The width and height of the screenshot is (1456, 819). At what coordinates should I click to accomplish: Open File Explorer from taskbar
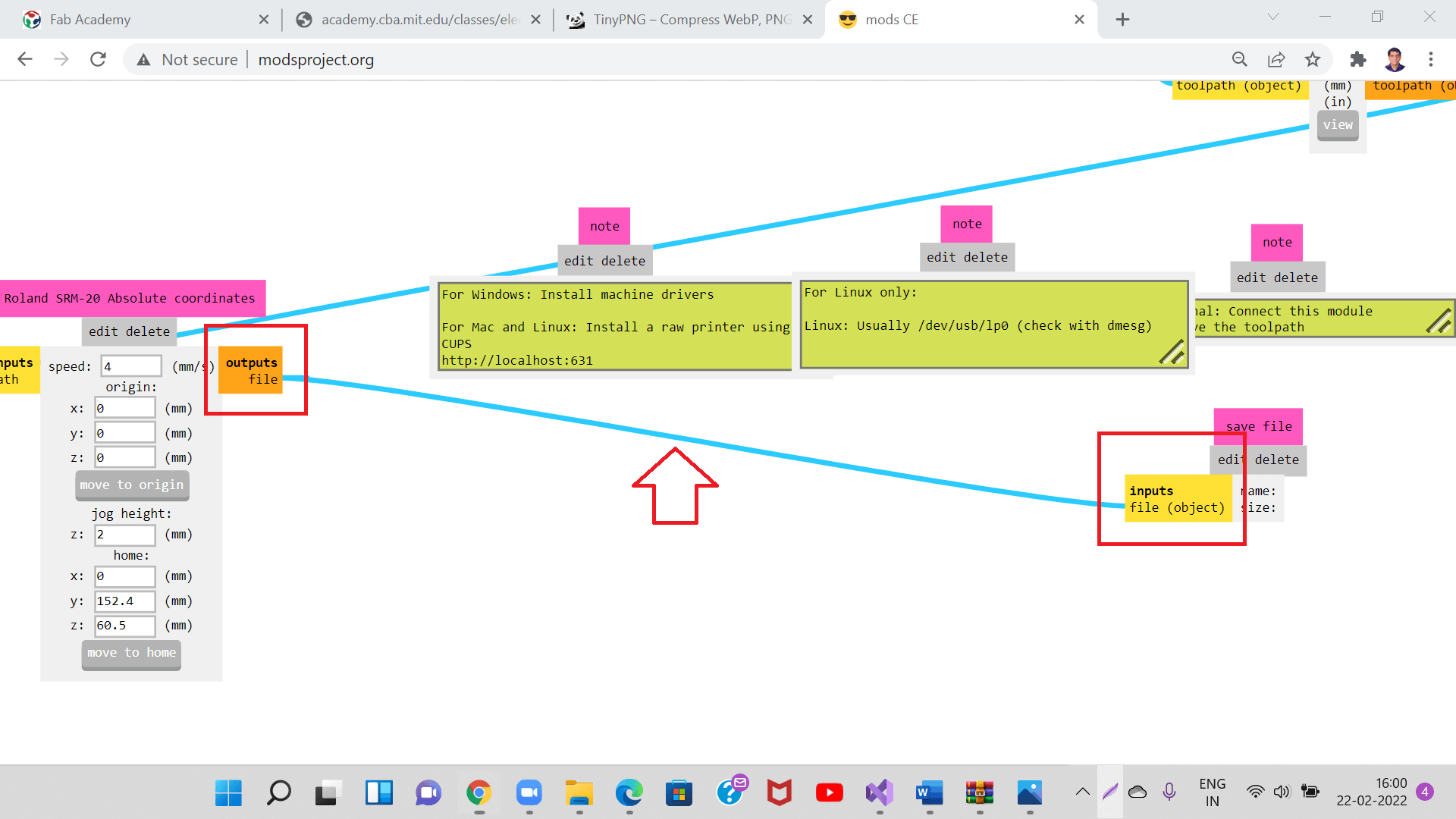tap(579, 793)
